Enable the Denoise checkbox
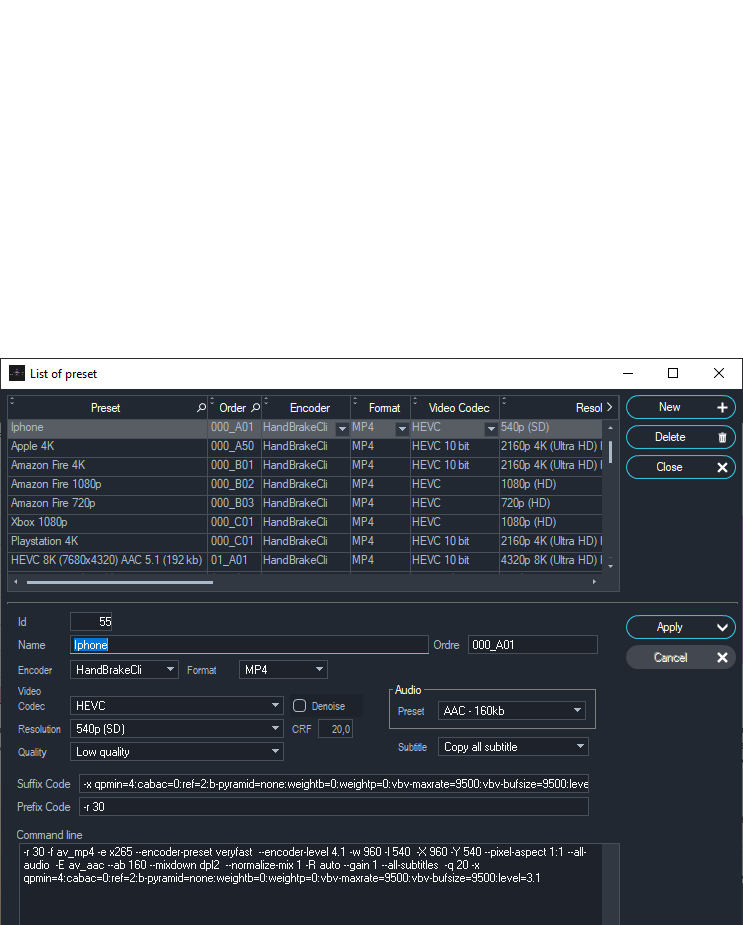The width and height of the screenshot is (743, 925). click(x=299, y=706)
